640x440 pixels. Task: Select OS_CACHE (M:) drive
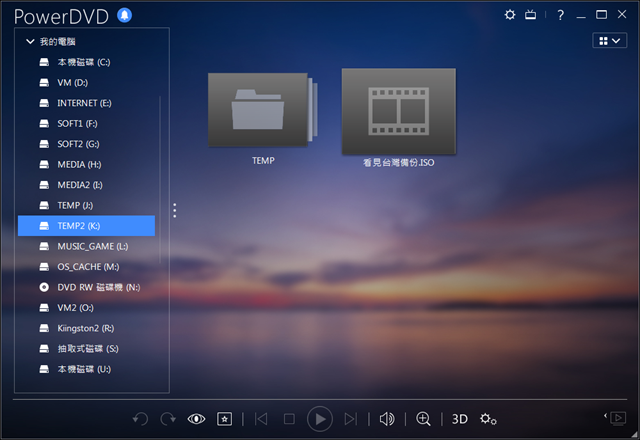tap(87, 267)
